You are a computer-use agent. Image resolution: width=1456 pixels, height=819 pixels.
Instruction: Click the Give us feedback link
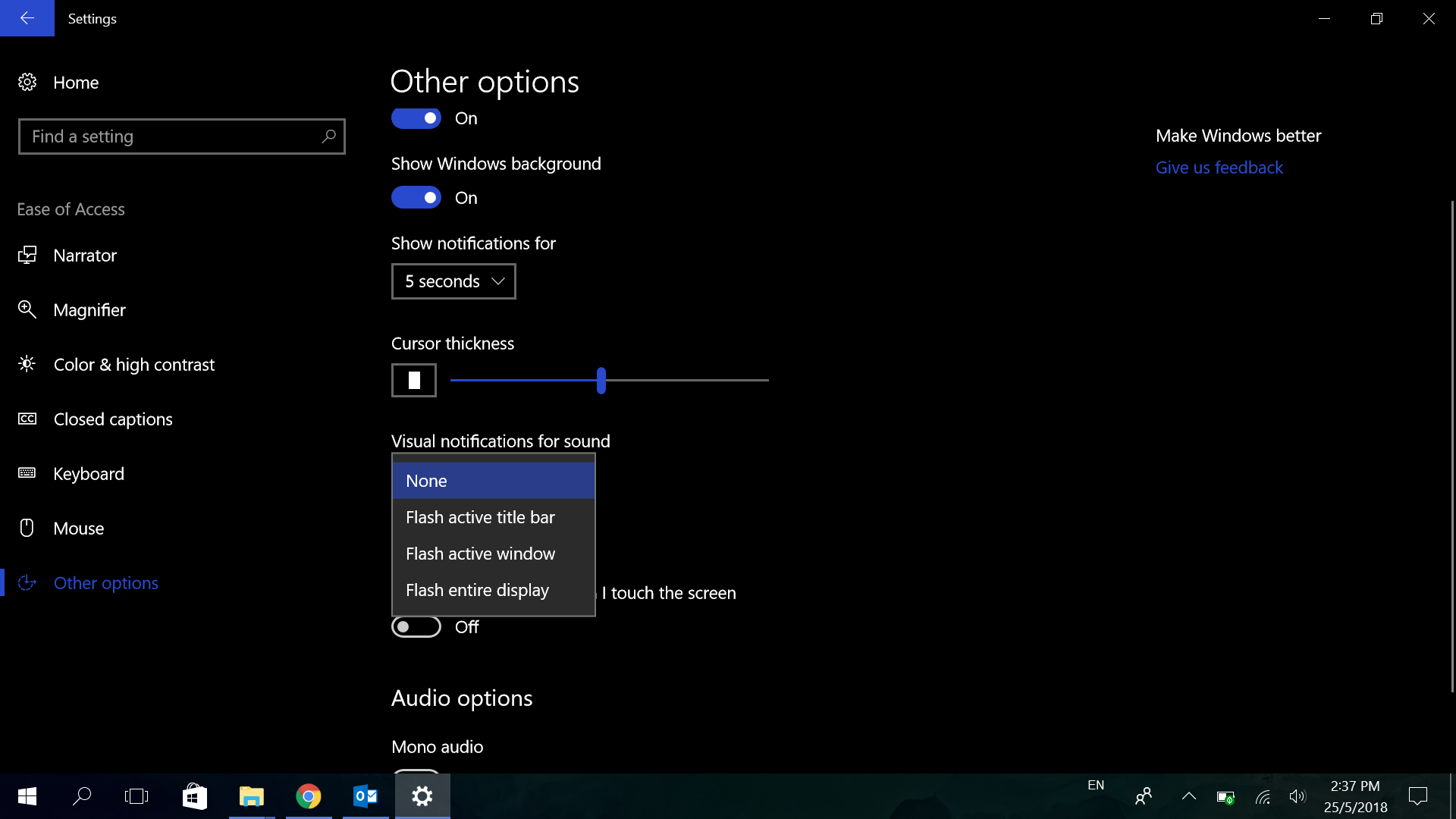click(x=1219, y=168)
